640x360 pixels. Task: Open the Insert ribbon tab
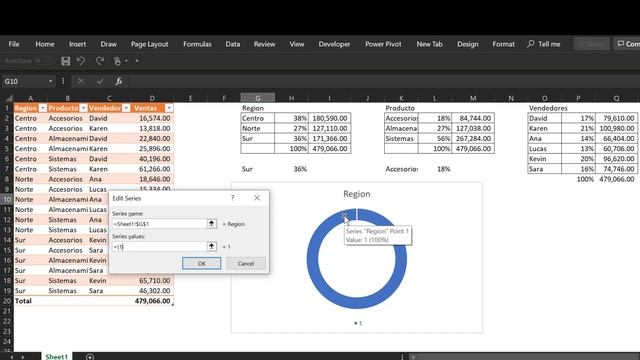pyautogui.click(x=77, y=44)
